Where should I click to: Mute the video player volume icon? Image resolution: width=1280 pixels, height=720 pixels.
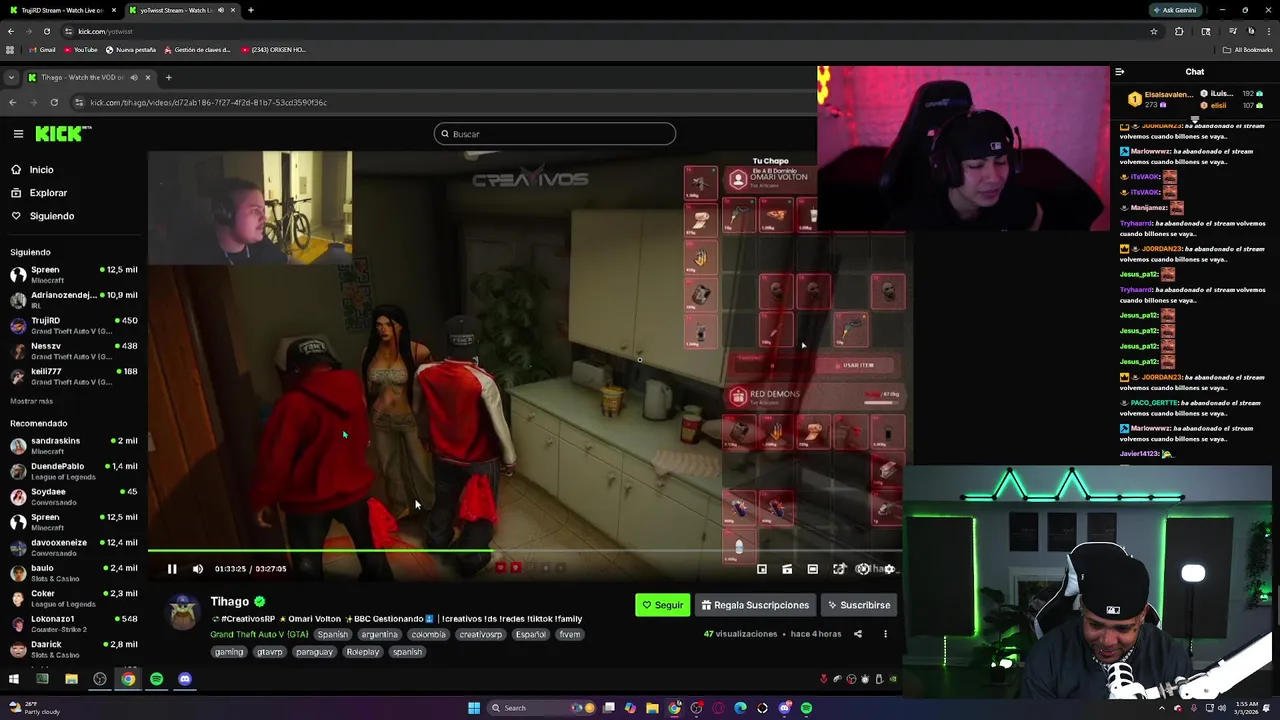click(x=198, y=569)
